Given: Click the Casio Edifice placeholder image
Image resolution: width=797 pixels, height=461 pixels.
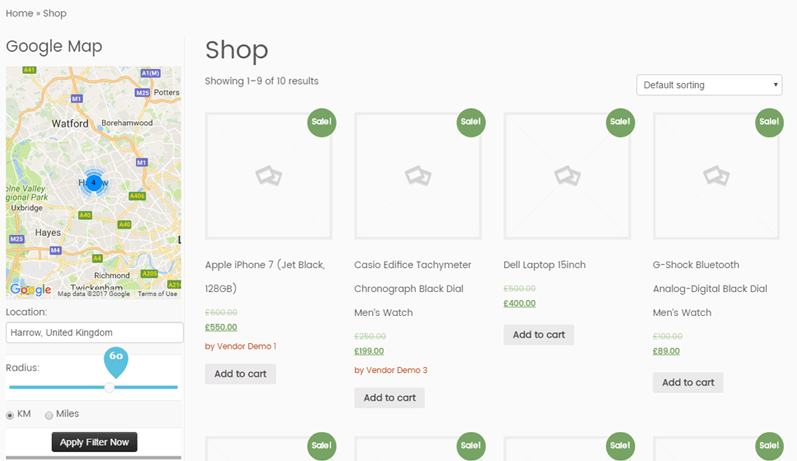Looking at the screenshot, I should [x=418, y=176].
